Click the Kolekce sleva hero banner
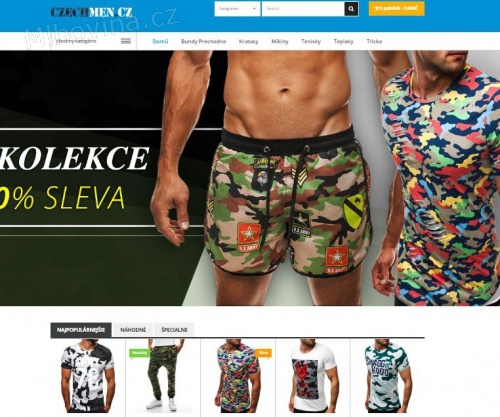This screenshot has height=417, width=500. pos(250,178)
